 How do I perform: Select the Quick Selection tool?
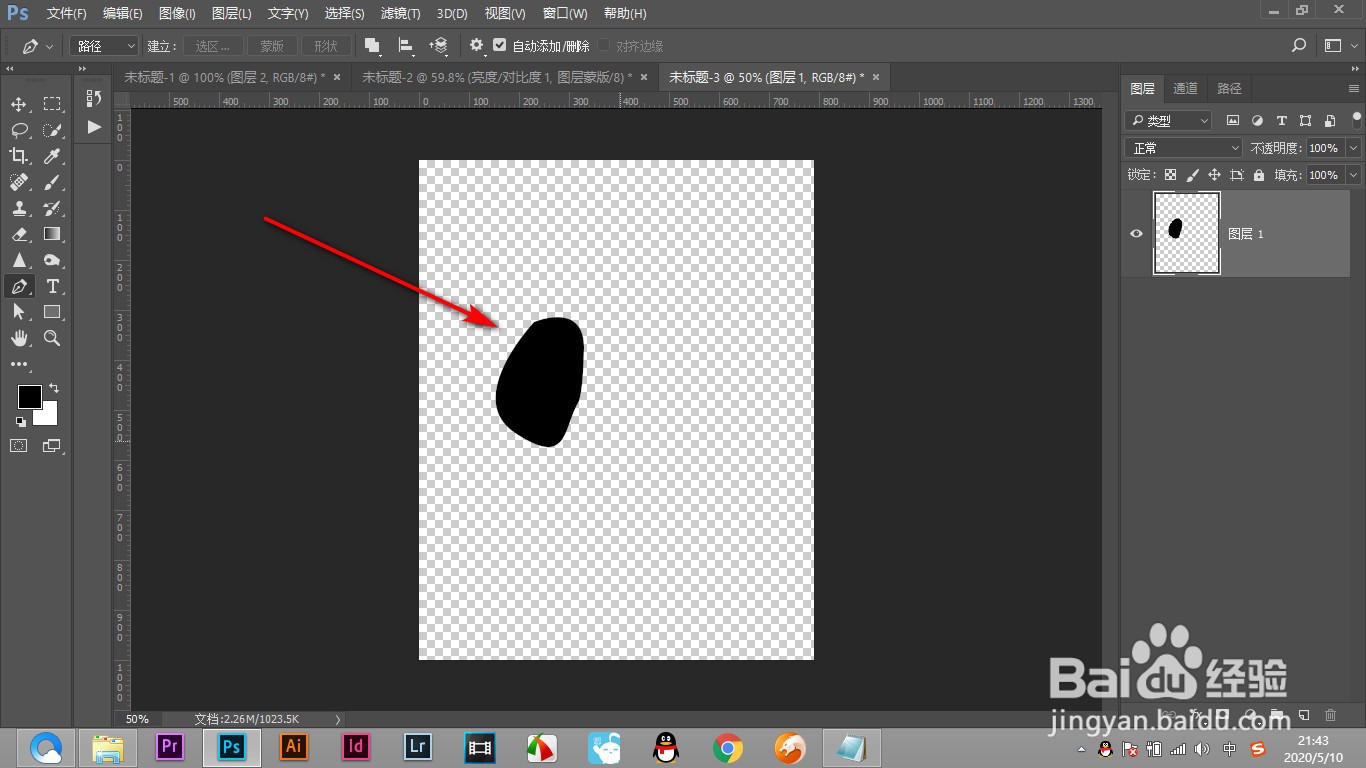(52, 130)
